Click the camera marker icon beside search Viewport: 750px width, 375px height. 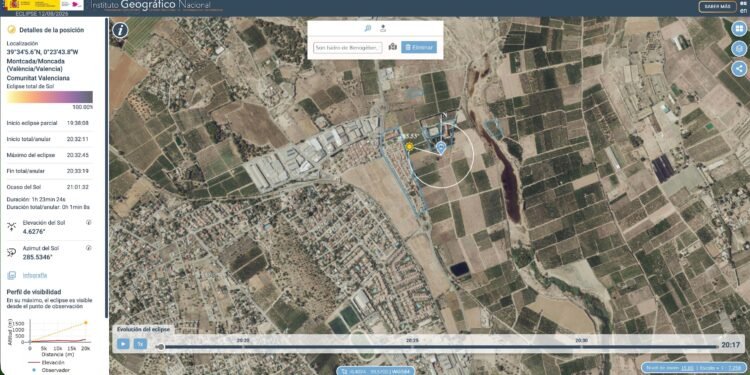tap(393, 47)
